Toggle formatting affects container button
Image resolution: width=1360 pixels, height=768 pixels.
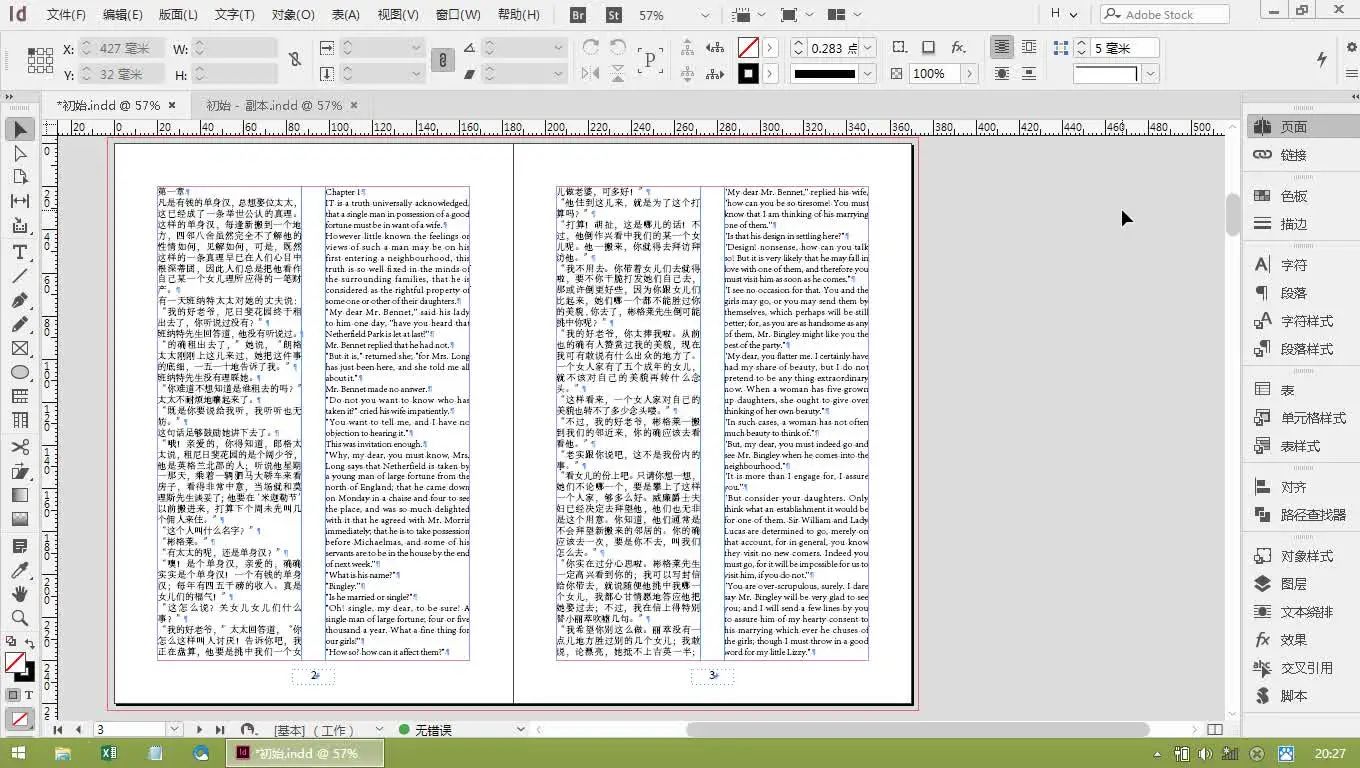point(13,695)
